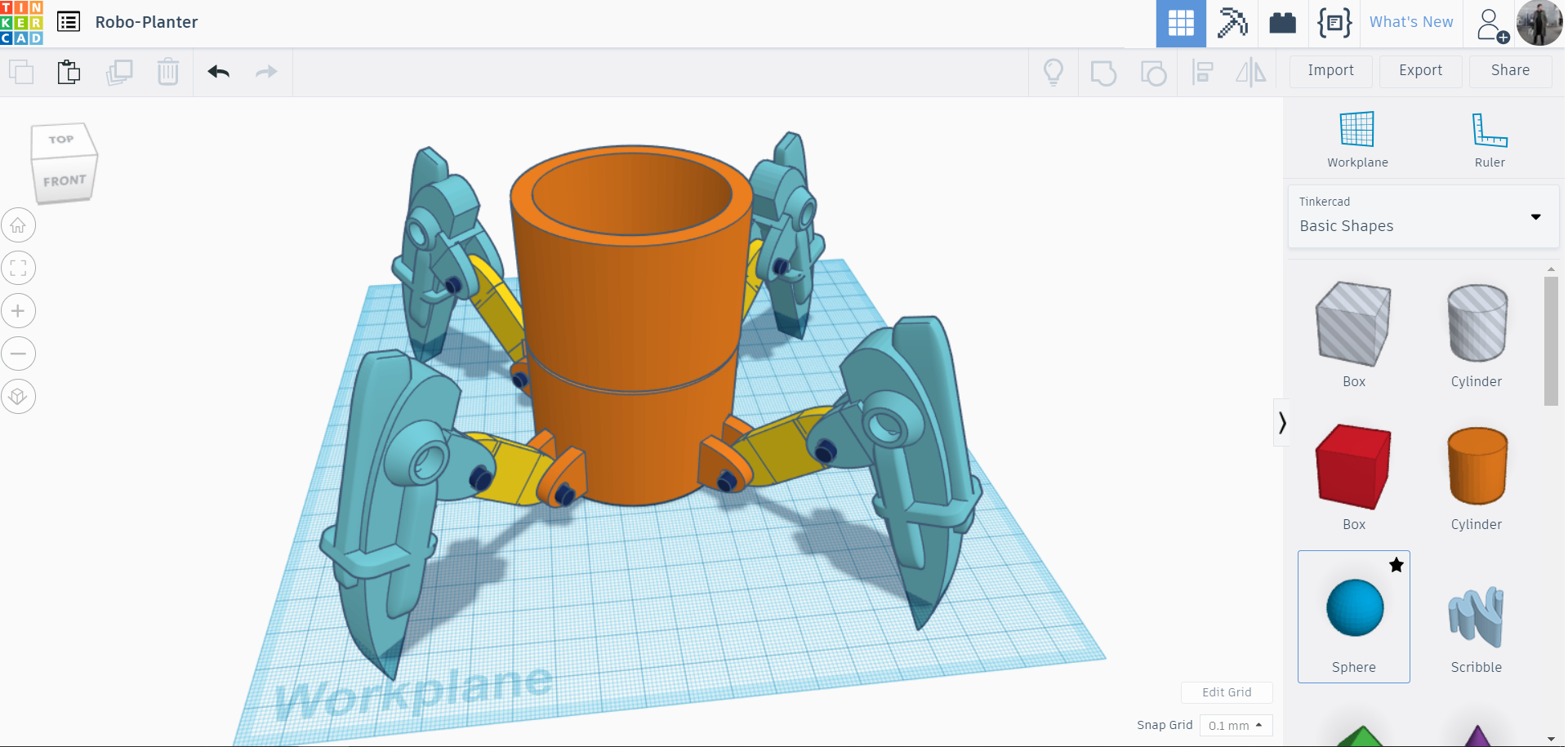Open the Bricks mode
Viewport: 1568px width, 747px height.
(x=1283, y=23)
